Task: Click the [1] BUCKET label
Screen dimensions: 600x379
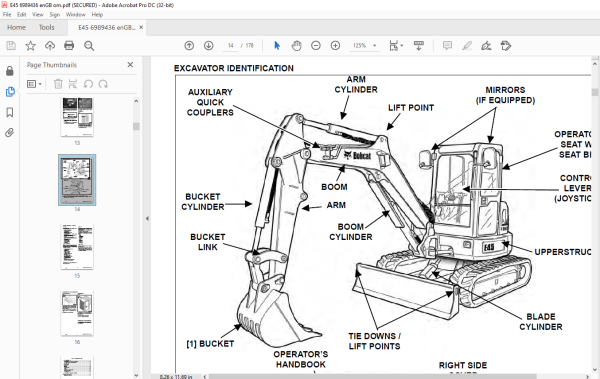Action: point(210,344)
